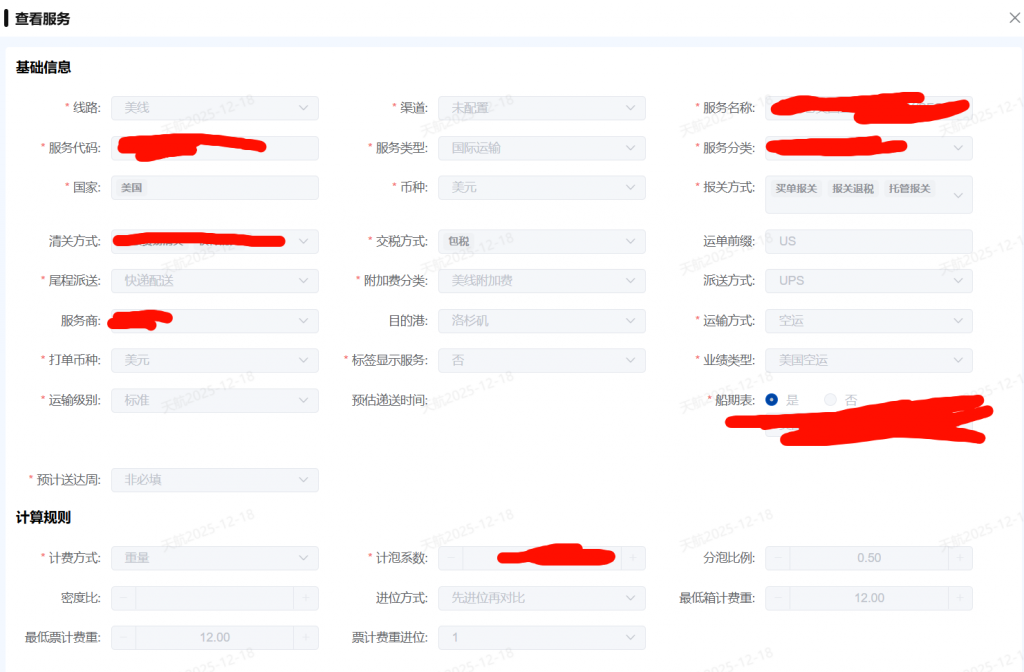The image size is (1024, 672).
Task: Expand the 渠道 dropdown
Action: tap(541, 108)
